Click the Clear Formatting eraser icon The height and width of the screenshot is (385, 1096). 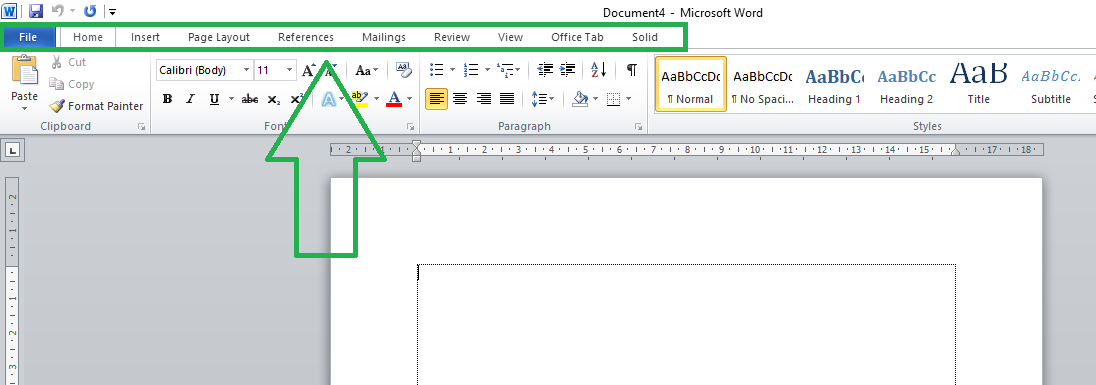(x=403, y=70)
